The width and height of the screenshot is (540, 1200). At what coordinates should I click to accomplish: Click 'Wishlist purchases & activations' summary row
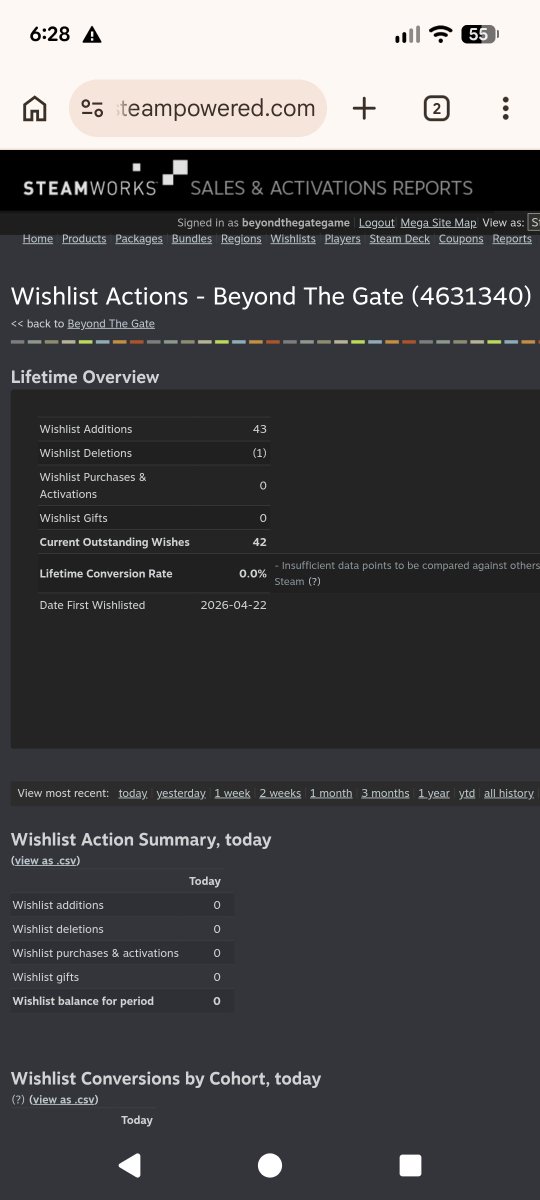pyautogui.click(x=122, y=953)
